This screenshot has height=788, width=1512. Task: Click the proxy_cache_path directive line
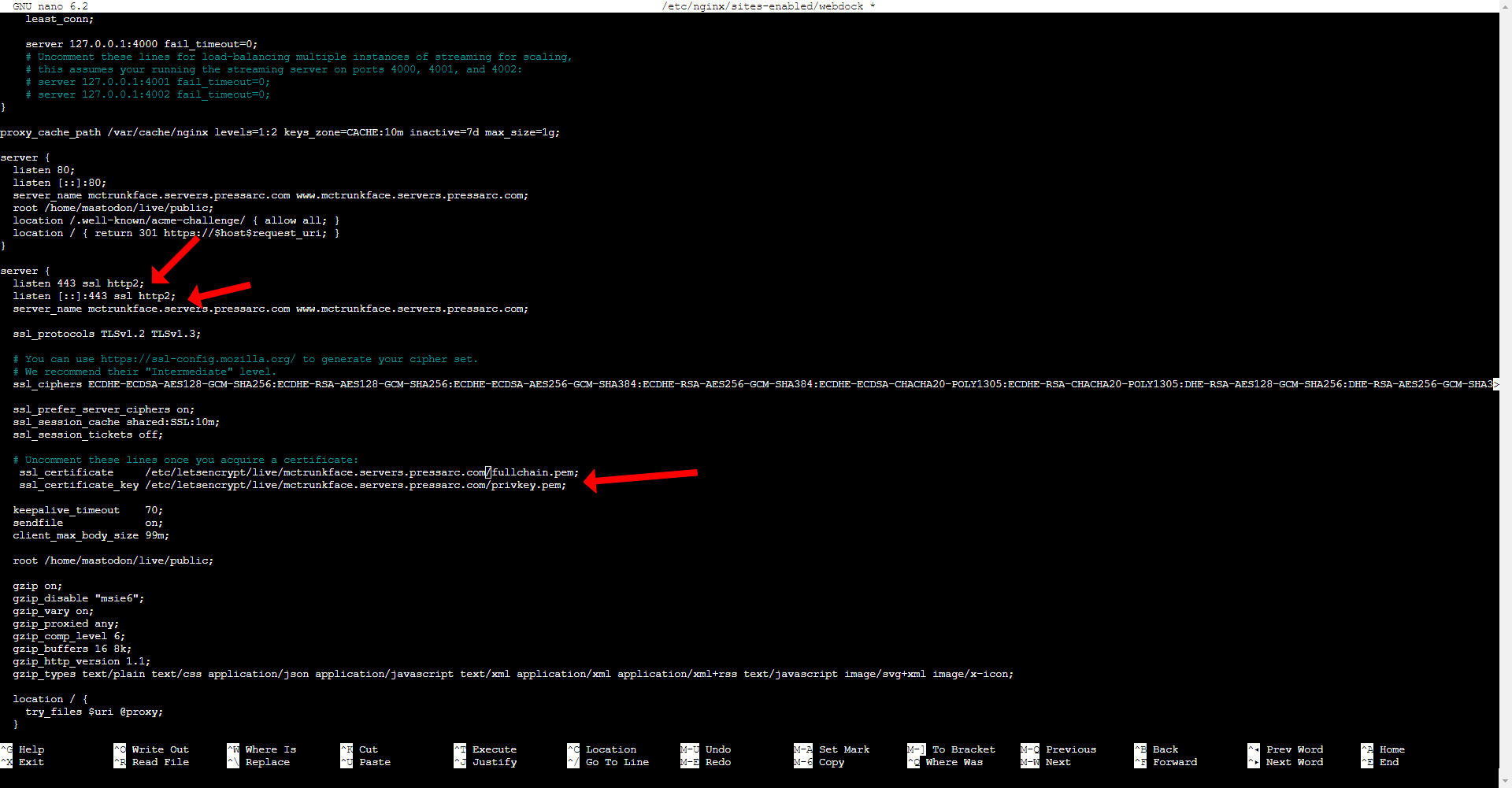click(x=280, y=132)
